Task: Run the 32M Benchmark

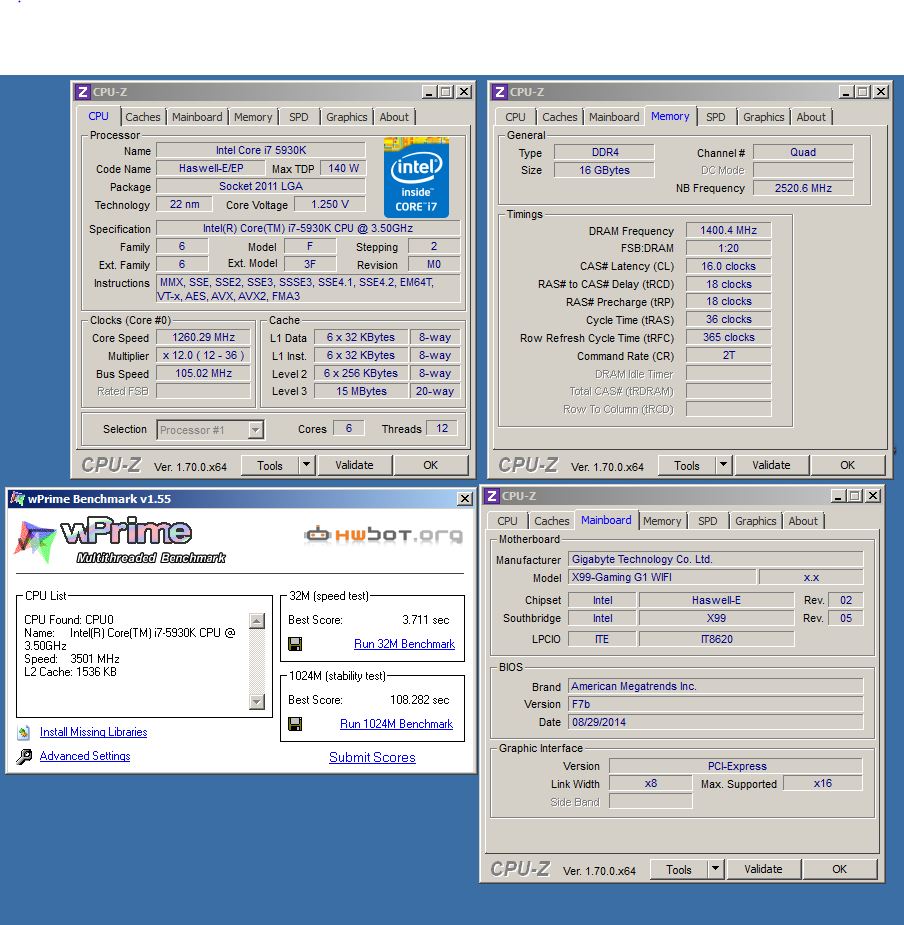Action: tap(404, 644)
